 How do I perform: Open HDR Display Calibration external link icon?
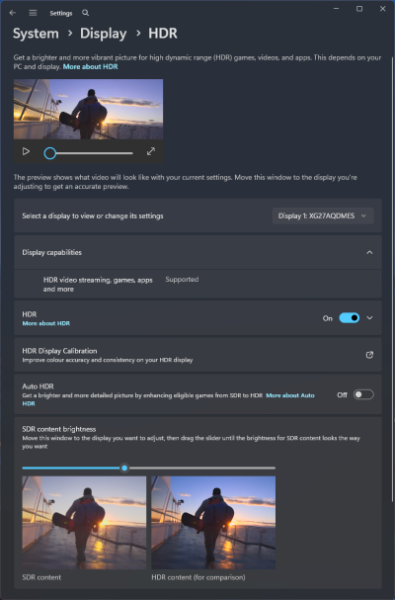[x=369, y=355]
